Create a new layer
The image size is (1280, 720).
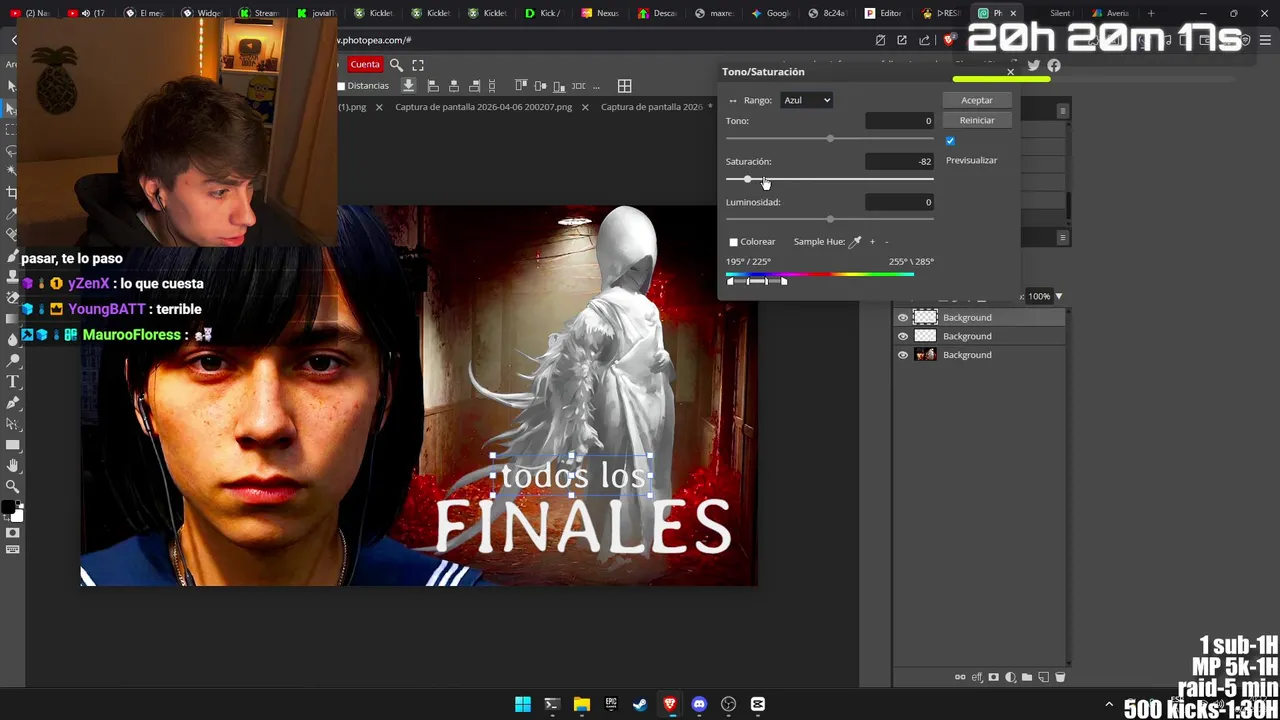pos(1043,677)
